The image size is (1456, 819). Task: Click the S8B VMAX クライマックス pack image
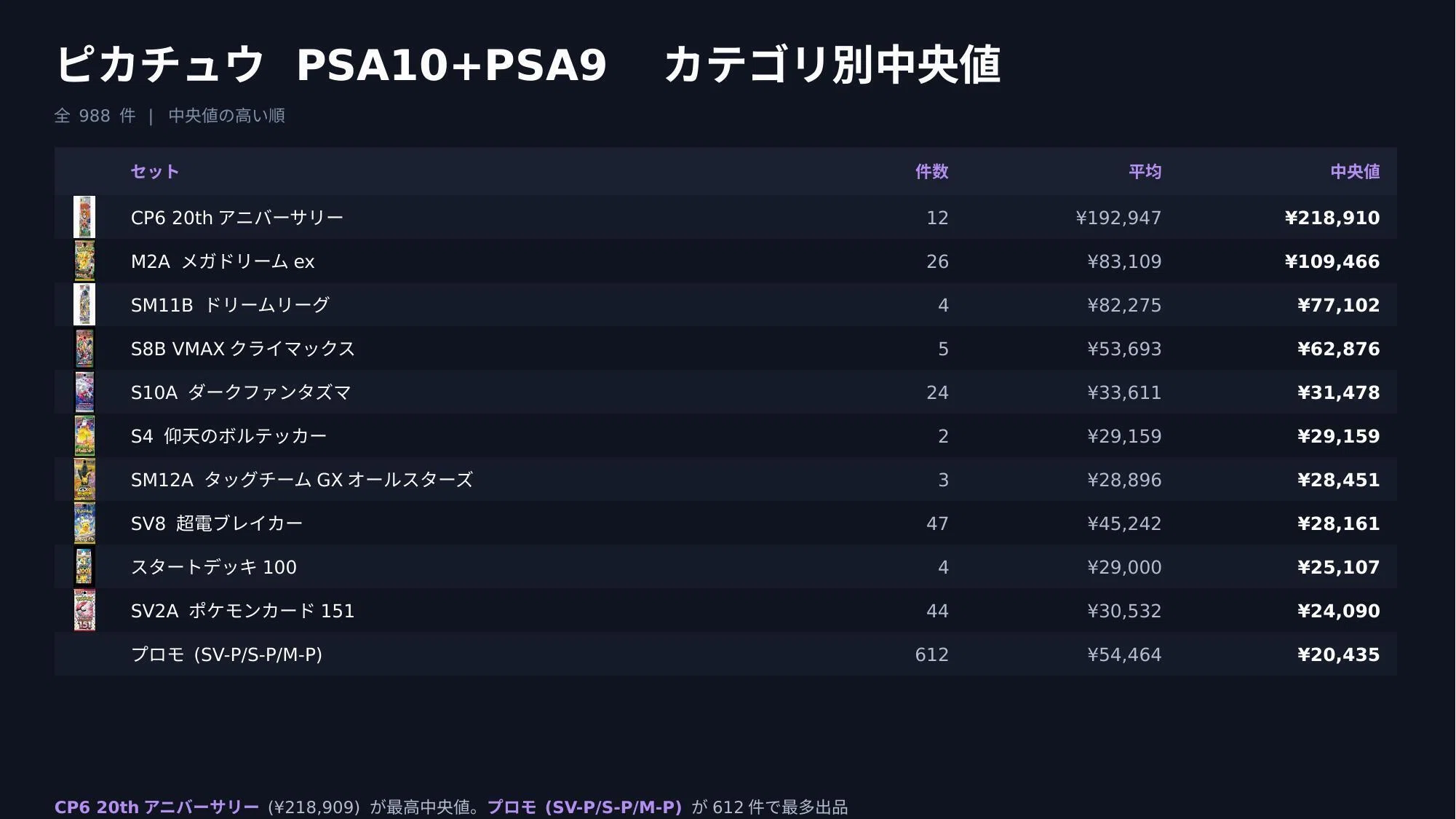tap(84, 348)
